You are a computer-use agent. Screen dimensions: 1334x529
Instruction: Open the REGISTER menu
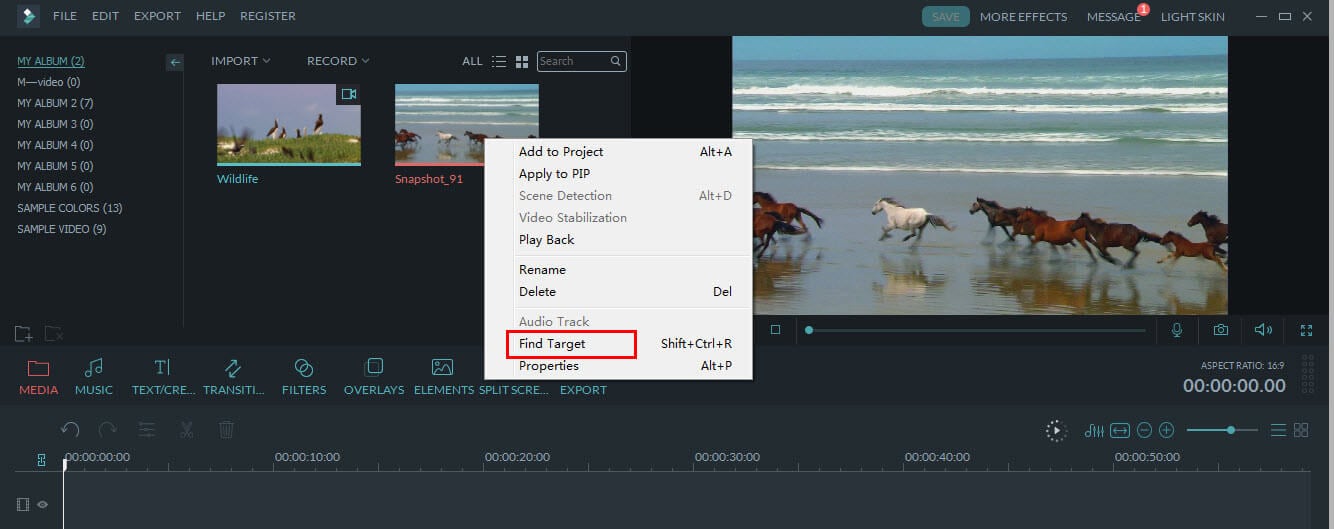click(268, 16)
